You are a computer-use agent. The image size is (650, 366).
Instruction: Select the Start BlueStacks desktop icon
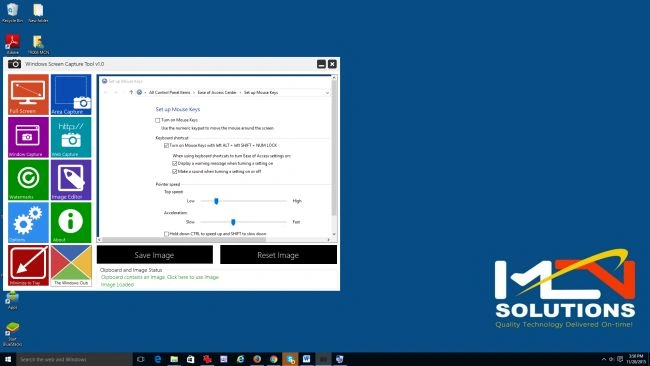tap(12, 334)
